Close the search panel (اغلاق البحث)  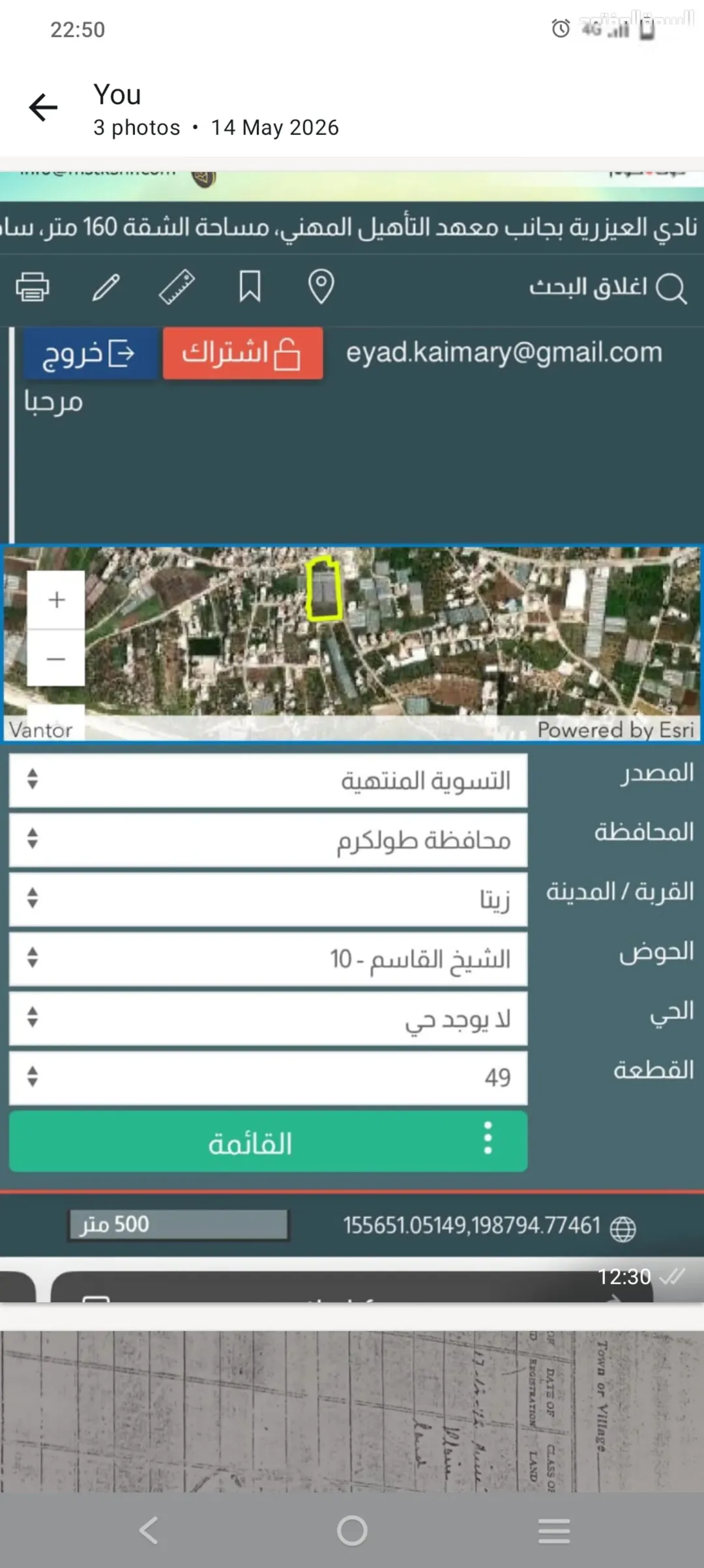tap(588, 287)
